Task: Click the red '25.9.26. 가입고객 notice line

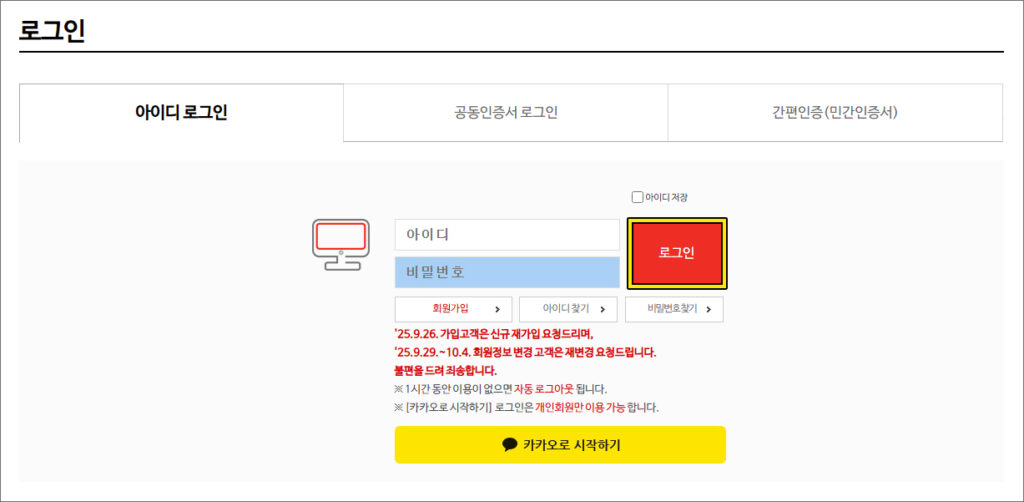Action: 494,334
